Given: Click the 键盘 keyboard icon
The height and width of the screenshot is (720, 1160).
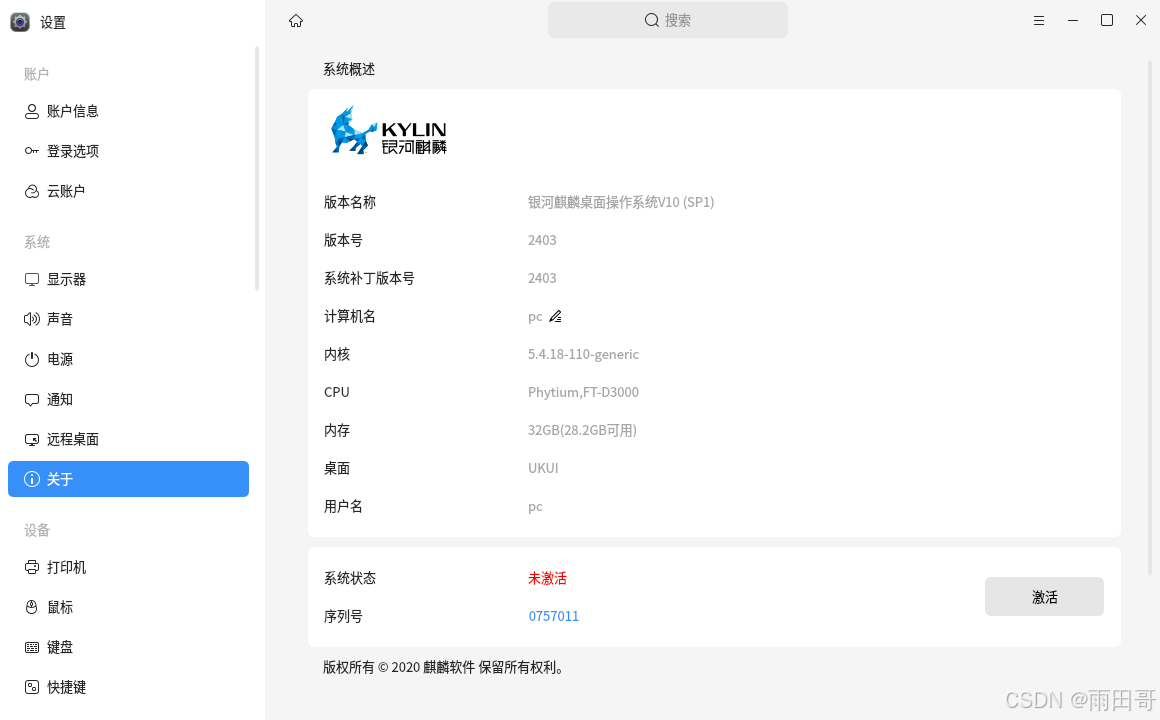Looking at the screenshot, I should [x=32, y=647].
